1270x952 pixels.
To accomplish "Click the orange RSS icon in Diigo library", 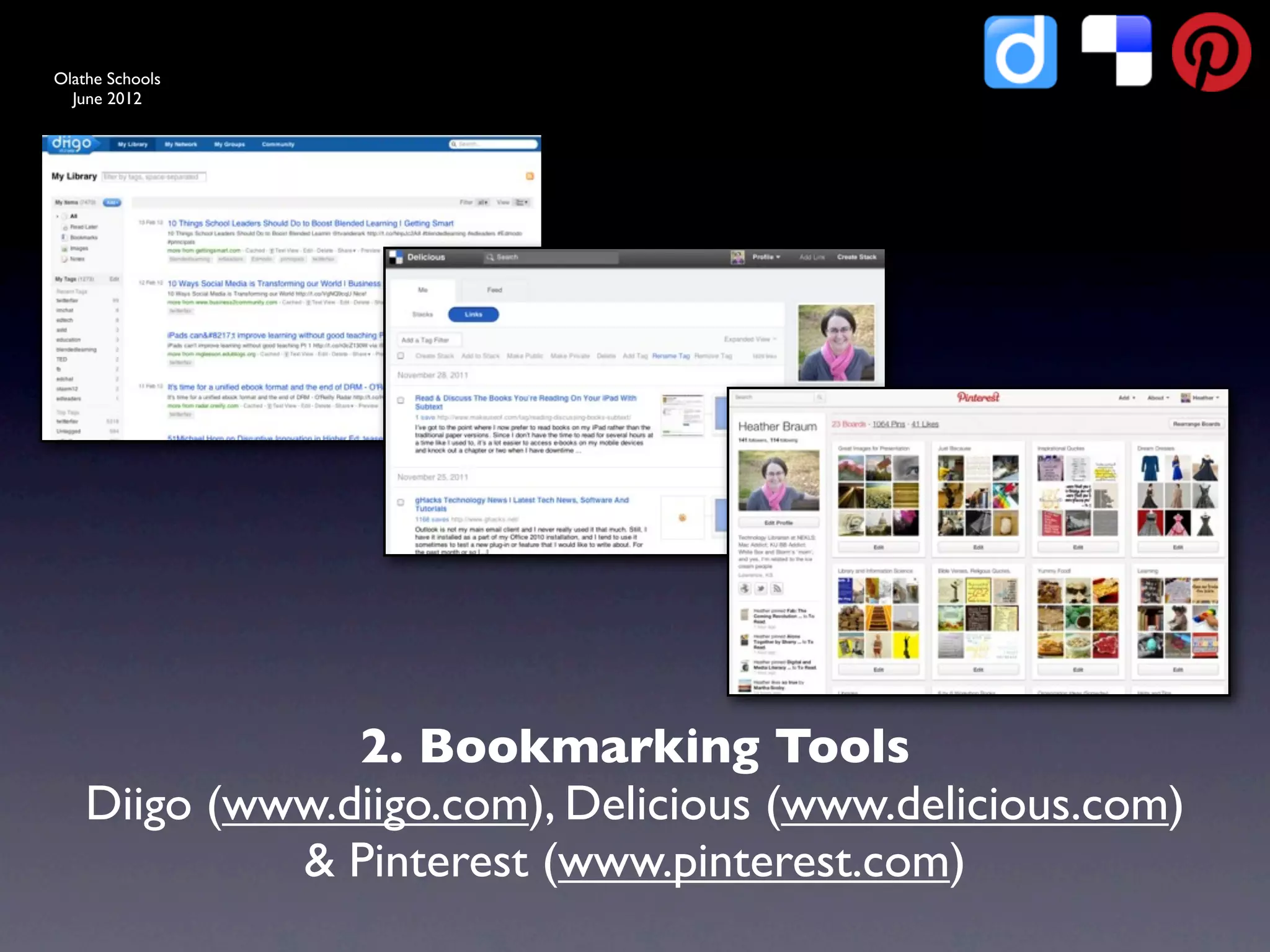I will (530, 176).
